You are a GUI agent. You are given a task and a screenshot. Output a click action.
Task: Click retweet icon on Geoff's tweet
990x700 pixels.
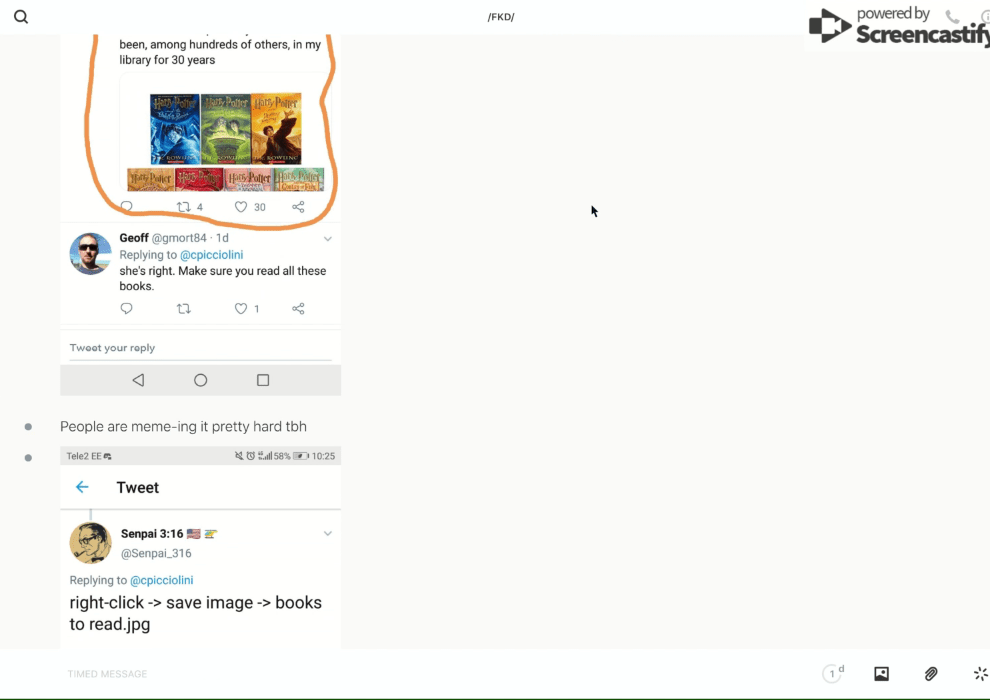[x=183, y=309]
